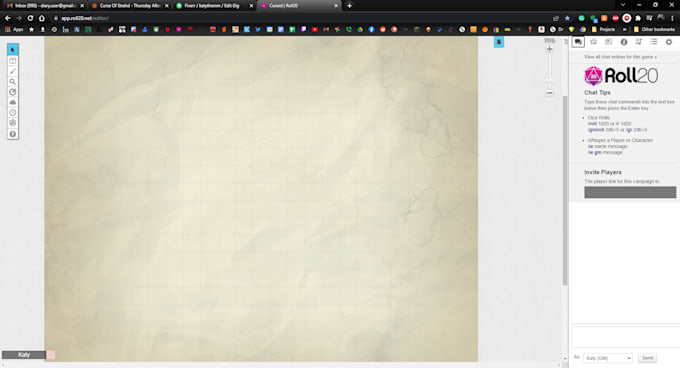Pick the freehand Drawing brush tool
Image resolution: width=680 pixels, height=368 pixels.
click(13, 72)
